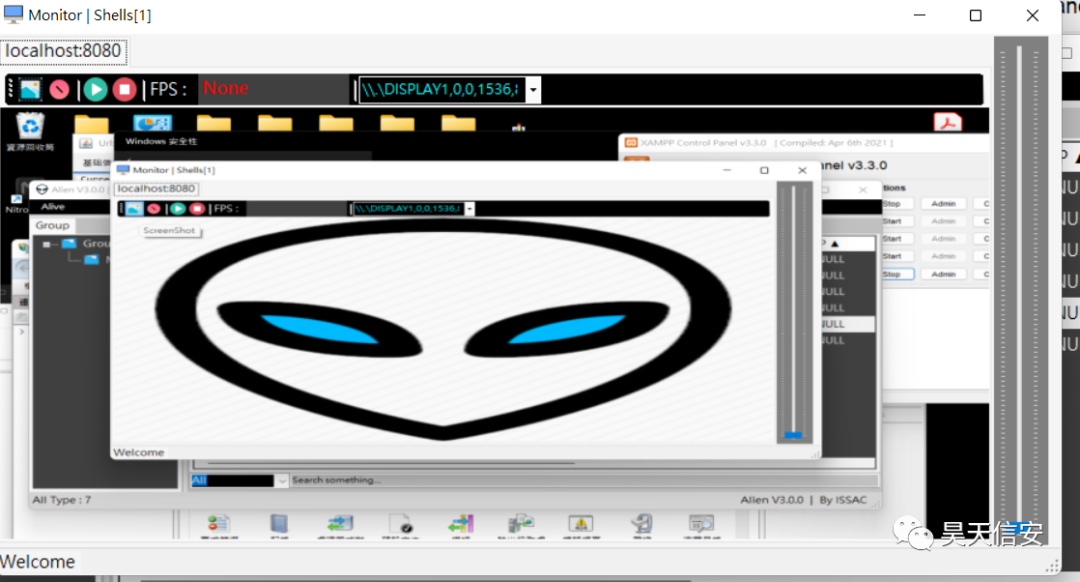Click the window with magnifier icon in the bottom row
Image resolution: width=1080 pixels, height=582 pixels.
(x=701, y=523)
